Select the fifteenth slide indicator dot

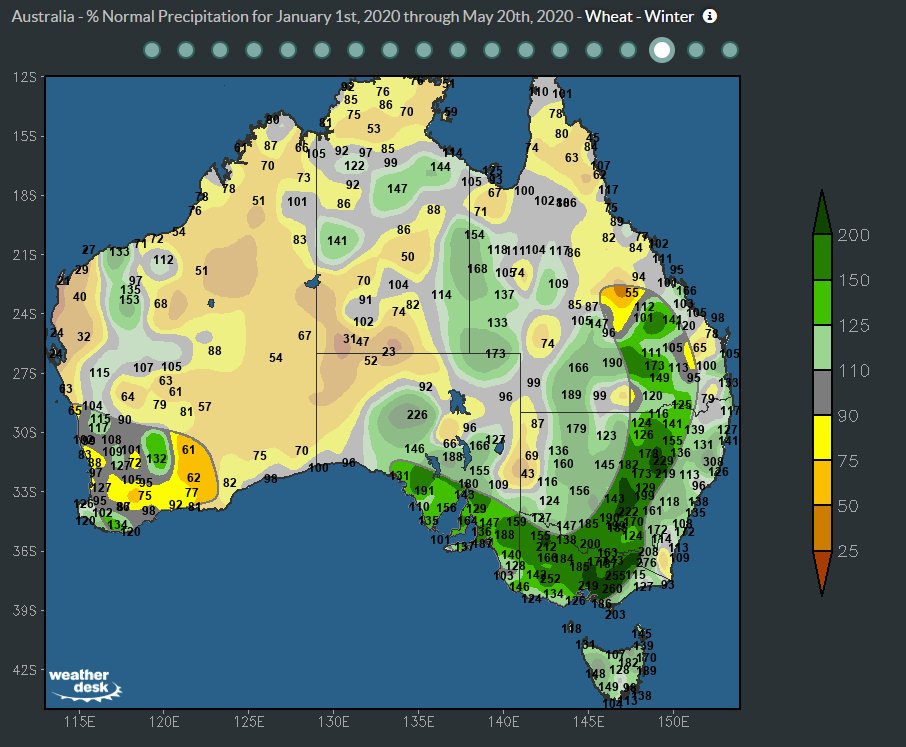[x=628, y=50]
